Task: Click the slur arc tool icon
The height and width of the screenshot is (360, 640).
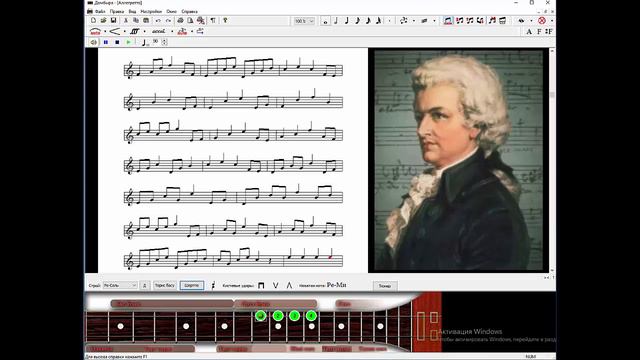Action: pos(95,31)
